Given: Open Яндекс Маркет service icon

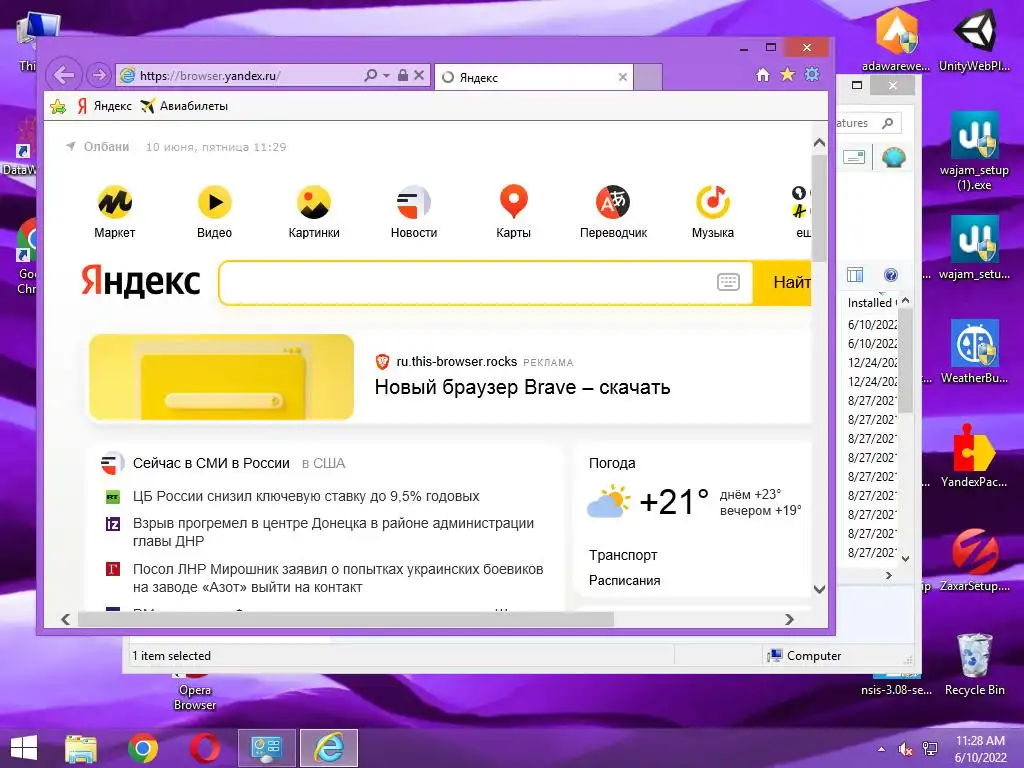Looking at the screenshot, I should [115, 202].
